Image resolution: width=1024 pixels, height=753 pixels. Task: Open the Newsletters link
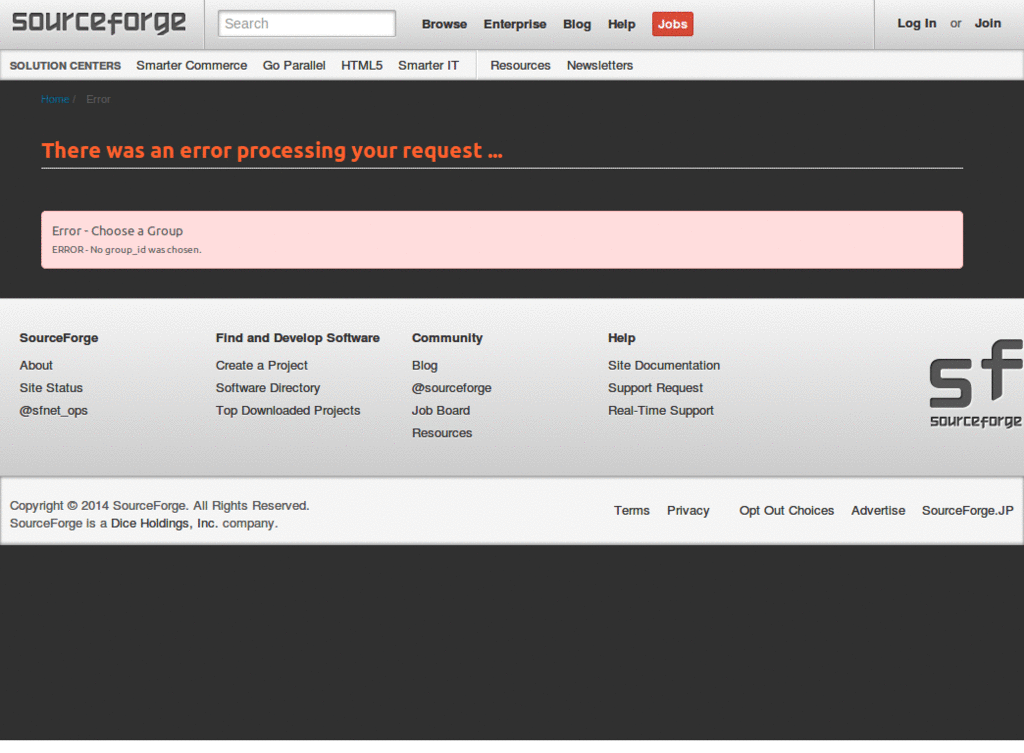(x=599, y=65)
